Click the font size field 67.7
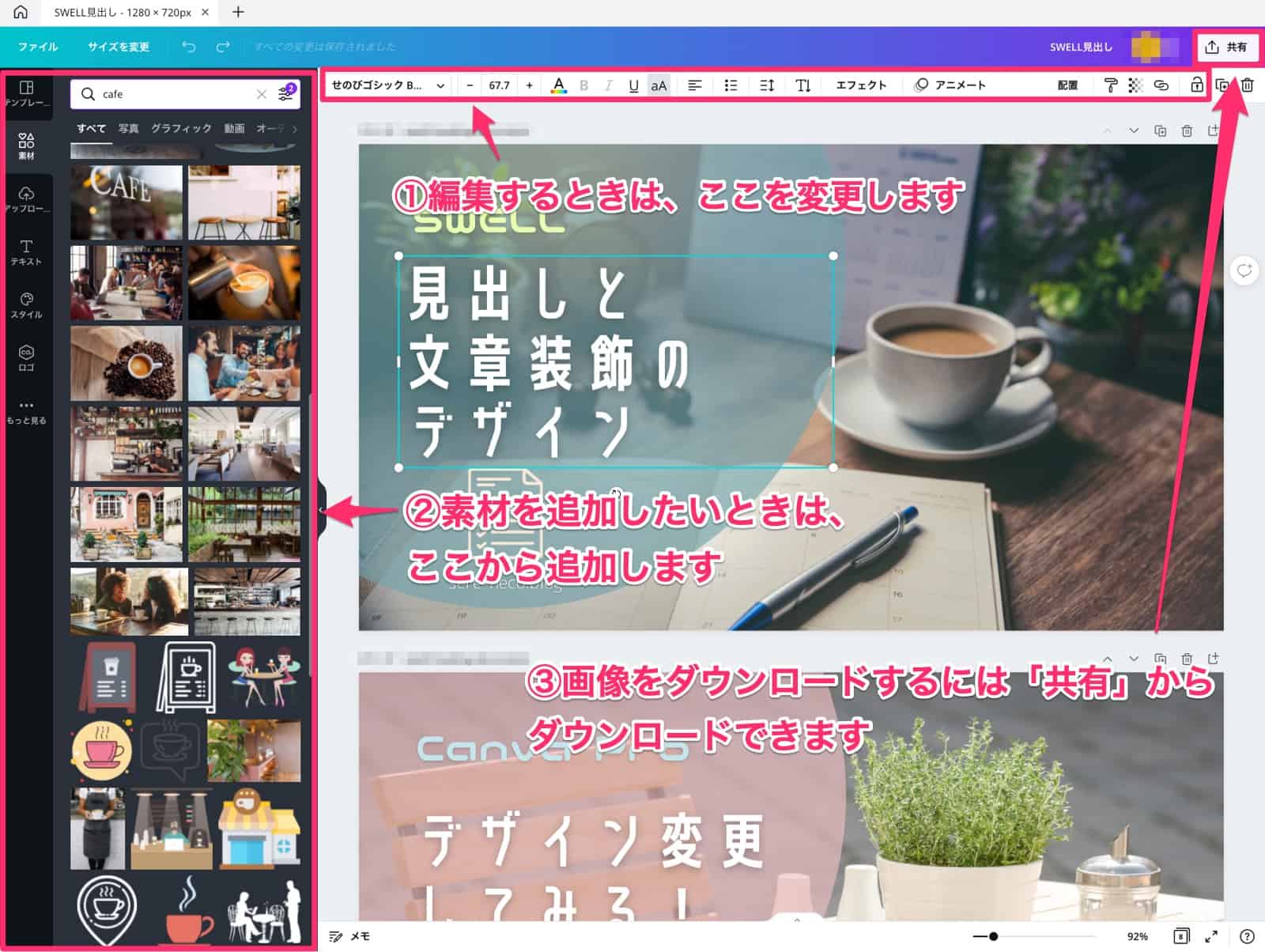Image resolution: width=1265 pixels, height=952 pixels. coord(499,85)
